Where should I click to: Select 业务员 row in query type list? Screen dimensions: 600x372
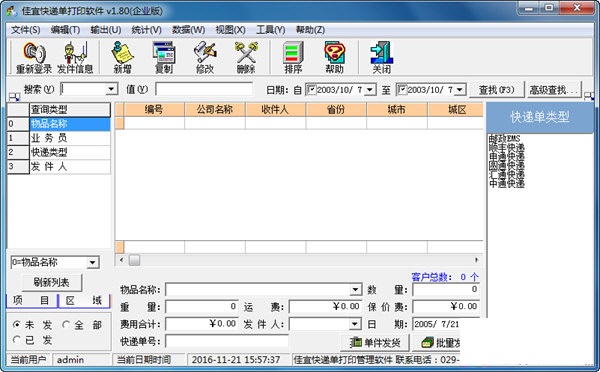click(x=70, y=138)
